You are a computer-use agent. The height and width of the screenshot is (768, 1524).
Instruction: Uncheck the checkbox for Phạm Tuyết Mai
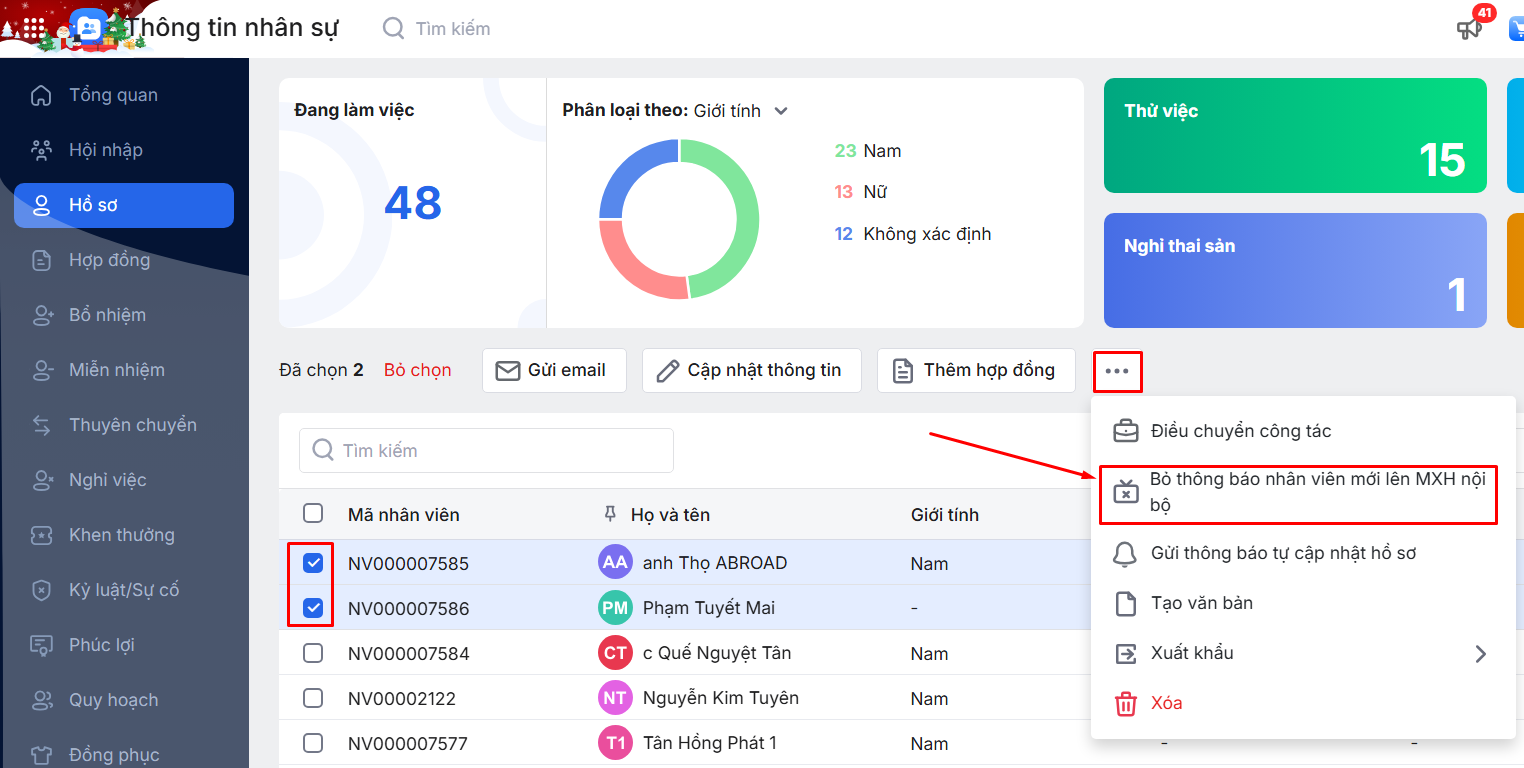tap(313, 608)
